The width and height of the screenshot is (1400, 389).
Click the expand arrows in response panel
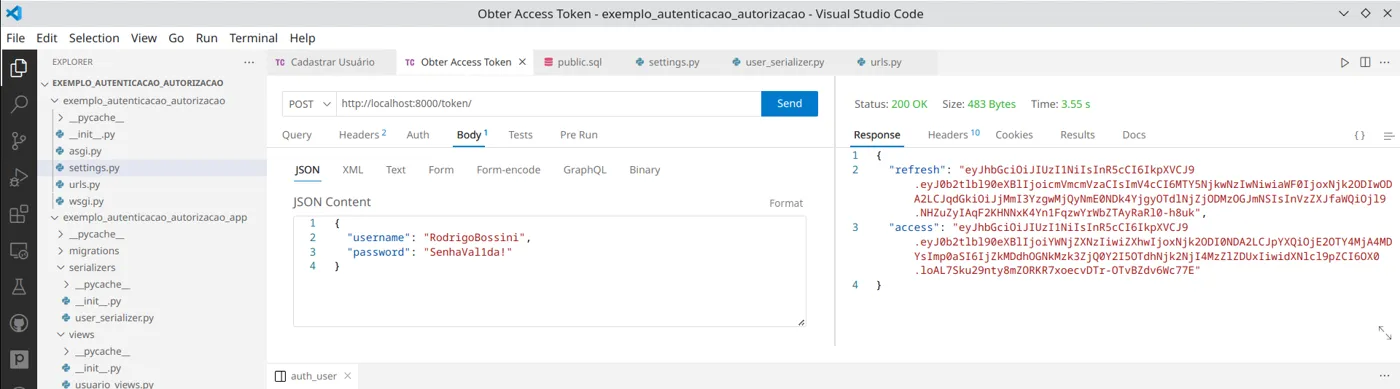[x=1385, y=333]
